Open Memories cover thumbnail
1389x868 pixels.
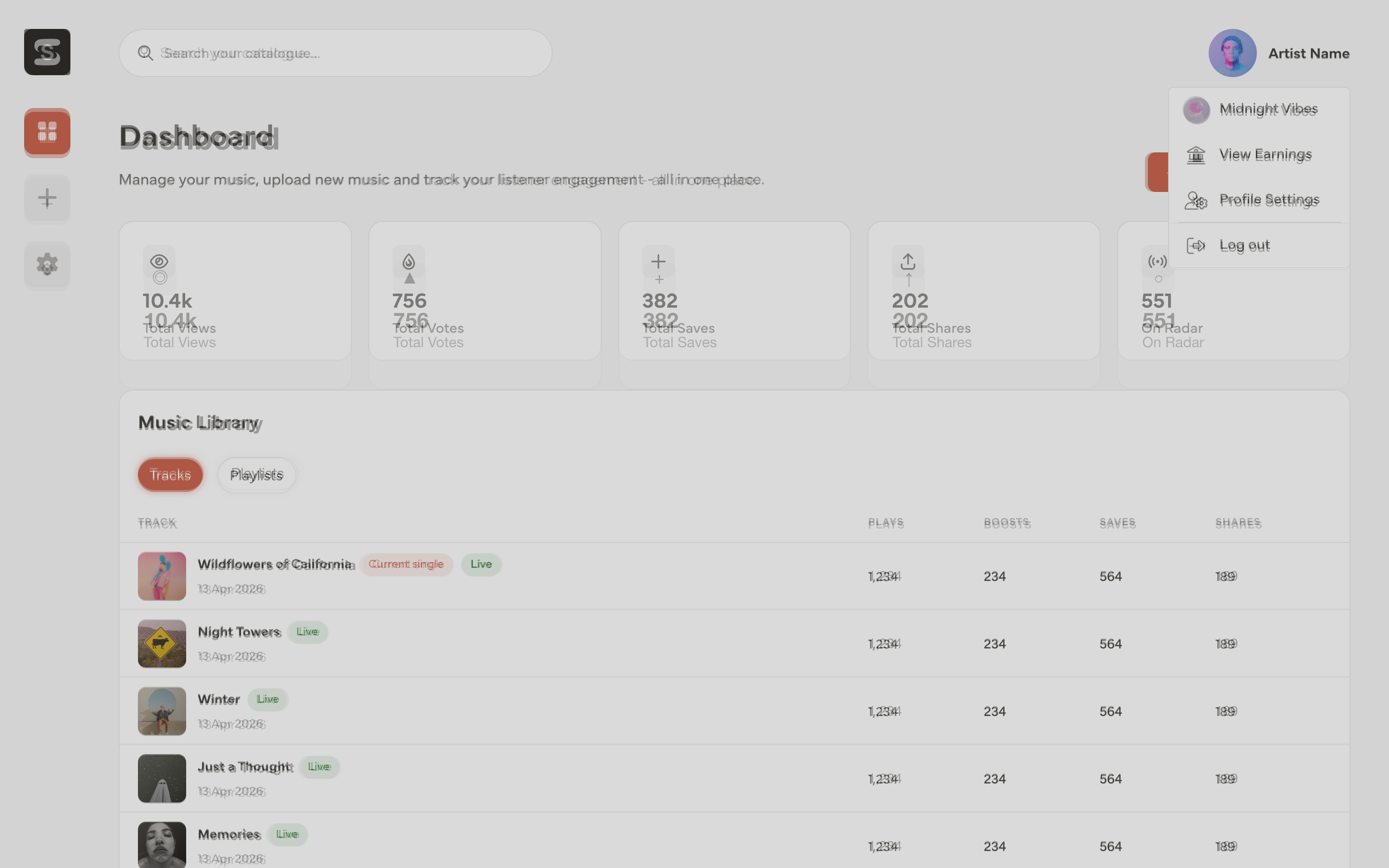(162, 846)
